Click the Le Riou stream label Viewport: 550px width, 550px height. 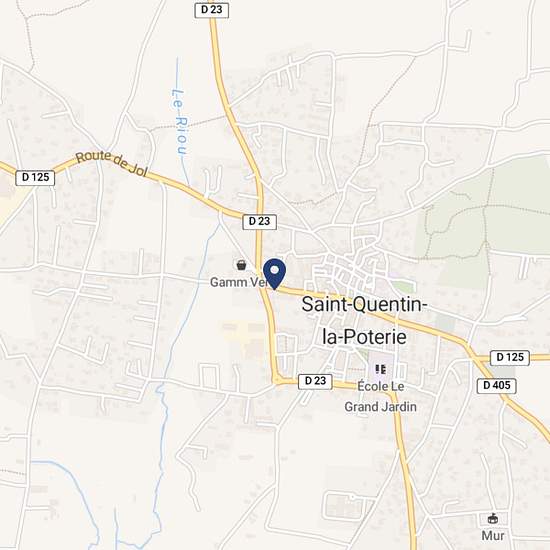click(x=180, y=122)
